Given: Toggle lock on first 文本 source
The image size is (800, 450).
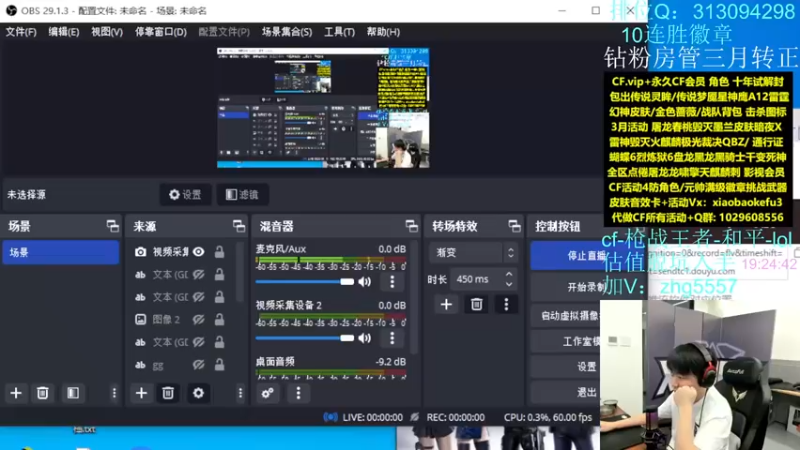Looking at the screenshot, I should pyautogui.click(x=219, y=274).
